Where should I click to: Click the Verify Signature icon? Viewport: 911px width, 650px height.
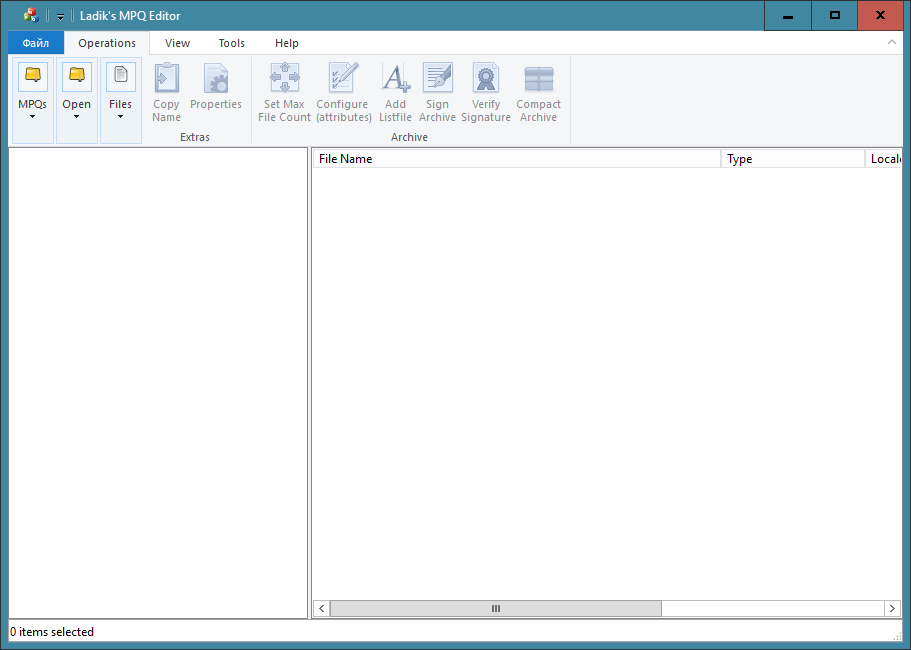(486, 78)
